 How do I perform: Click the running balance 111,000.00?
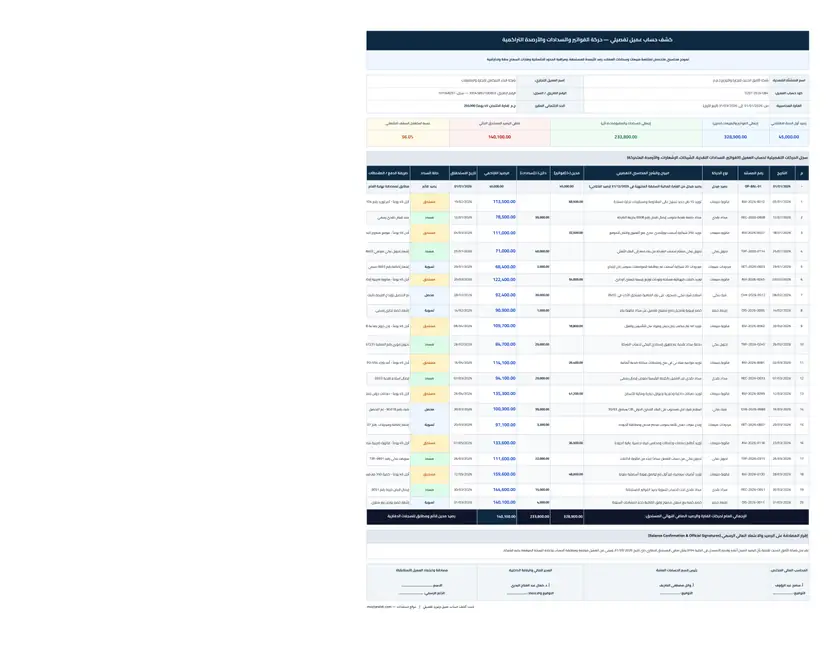pos(504,233)
